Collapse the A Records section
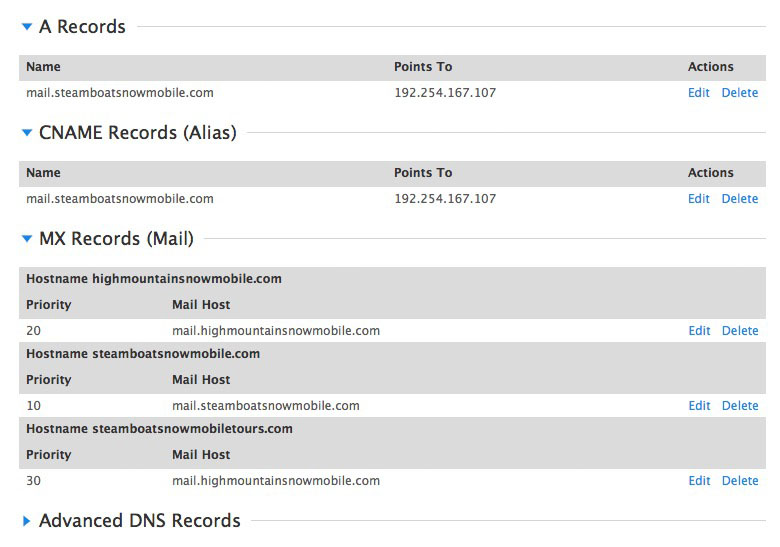 tap(27, 27)
